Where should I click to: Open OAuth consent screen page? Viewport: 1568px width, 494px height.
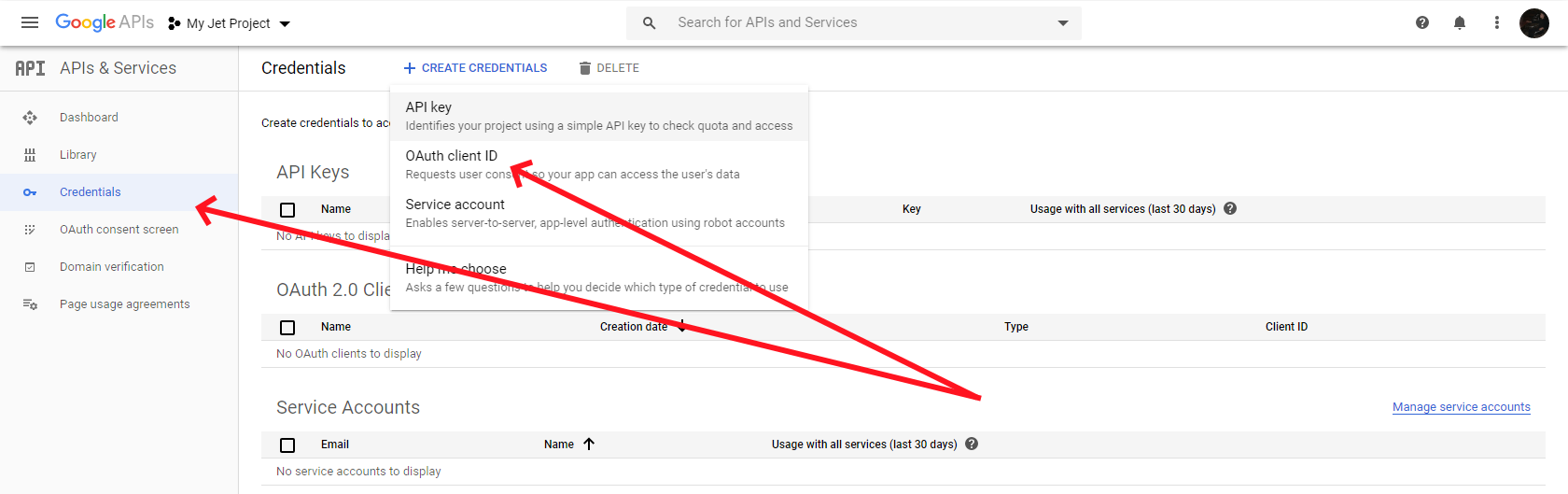[119, 230]
